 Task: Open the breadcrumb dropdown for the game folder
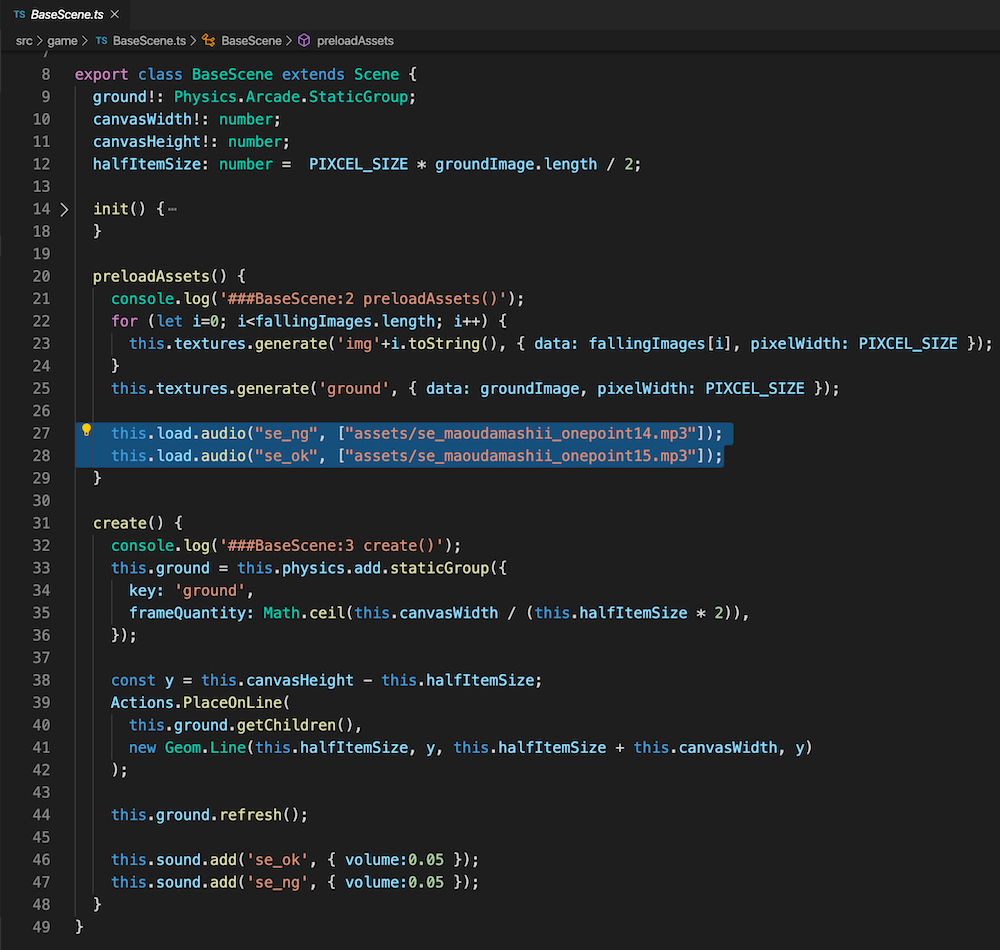coord(62,41)
